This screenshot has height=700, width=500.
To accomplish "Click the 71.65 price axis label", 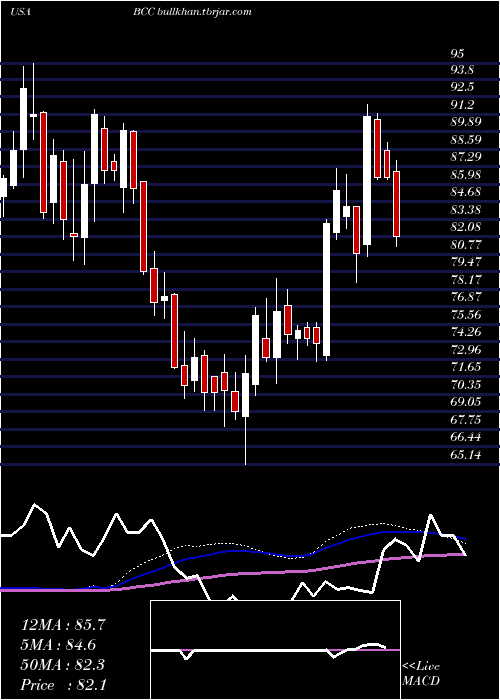I will (465, 367).
